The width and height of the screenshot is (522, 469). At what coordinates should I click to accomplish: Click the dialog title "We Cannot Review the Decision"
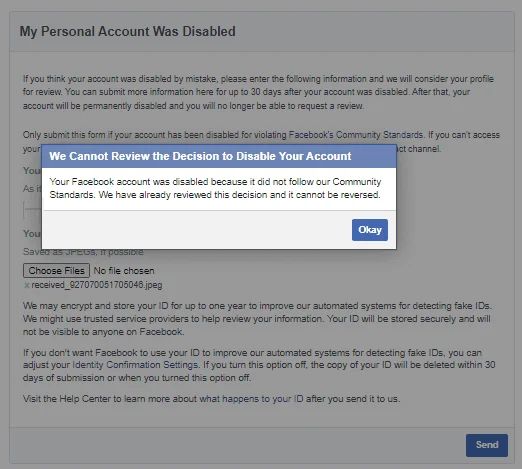[200, 156]
